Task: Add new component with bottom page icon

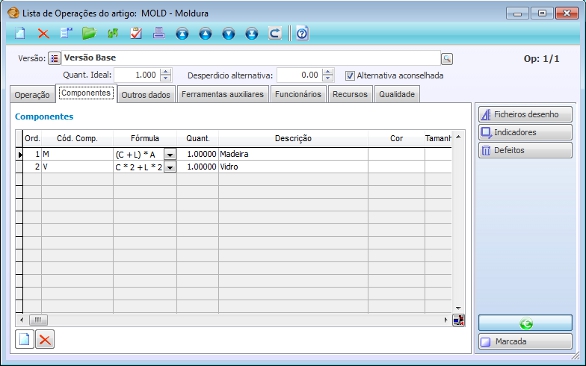Action: pos(24,339)
